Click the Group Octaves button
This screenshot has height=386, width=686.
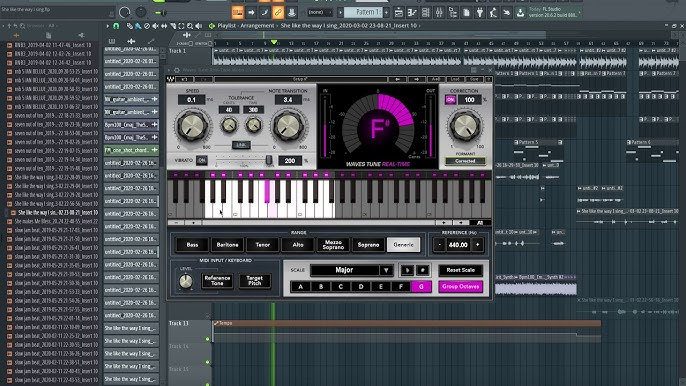(x=460, y=287)
